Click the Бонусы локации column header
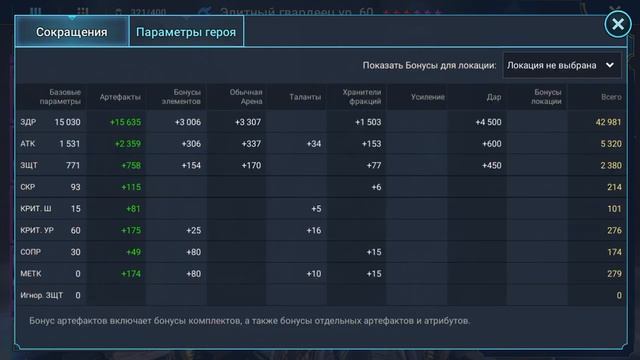This screenshot has width=640, height=360. pos(546,97)
